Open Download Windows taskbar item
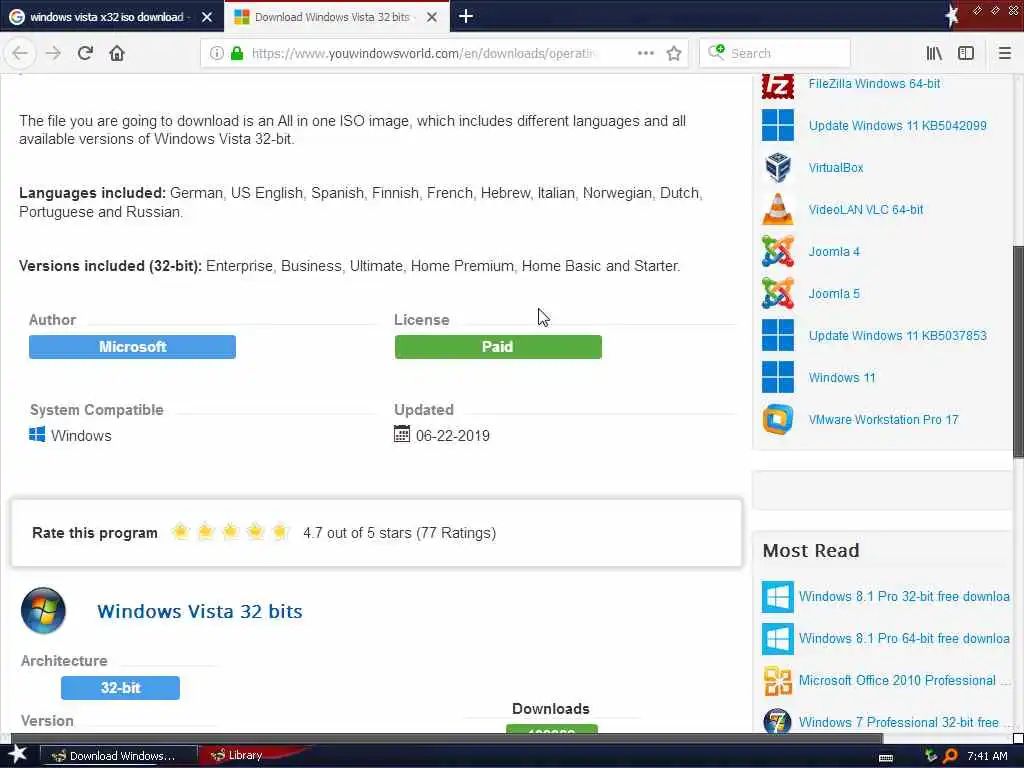This screenshot has width=1024, height=768. (x=119, y=756)
